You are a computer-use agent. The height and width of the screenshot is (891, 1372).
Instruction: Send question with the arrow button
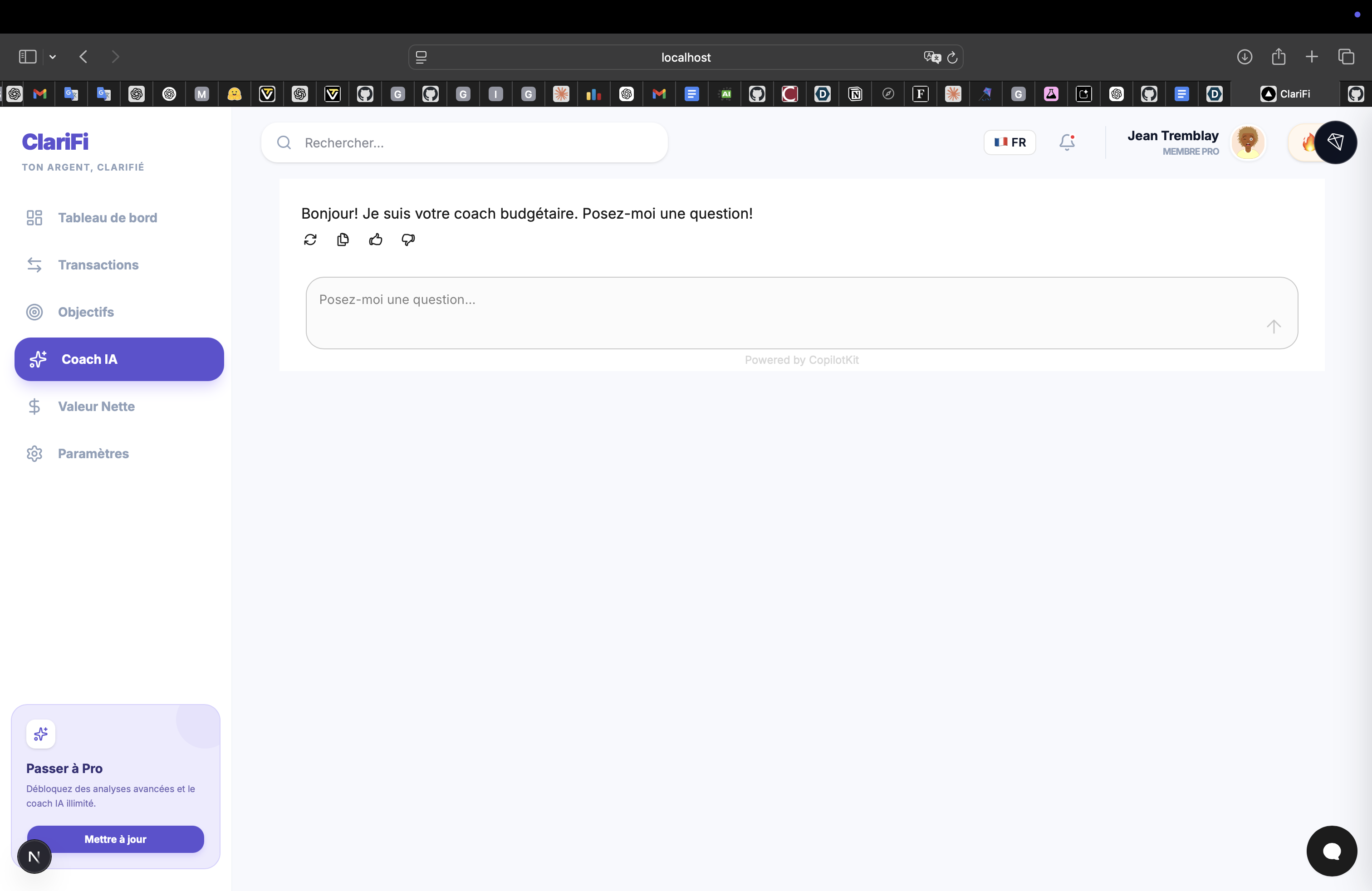(x=1274, y=327)
